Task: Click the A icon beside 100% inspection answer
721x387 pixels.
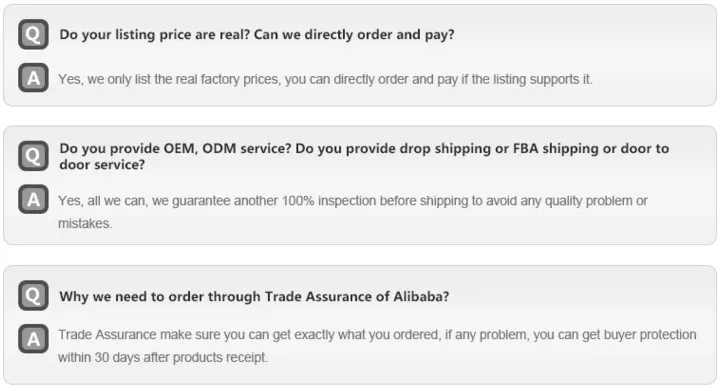Action: coord(33,199)
